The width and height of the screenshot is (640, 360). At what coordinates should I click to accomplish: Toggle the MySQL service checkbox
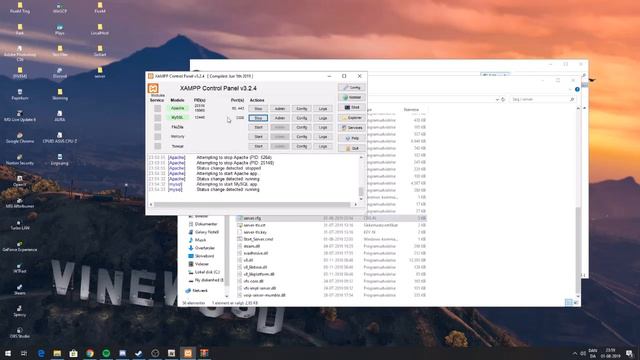point(158,118)
